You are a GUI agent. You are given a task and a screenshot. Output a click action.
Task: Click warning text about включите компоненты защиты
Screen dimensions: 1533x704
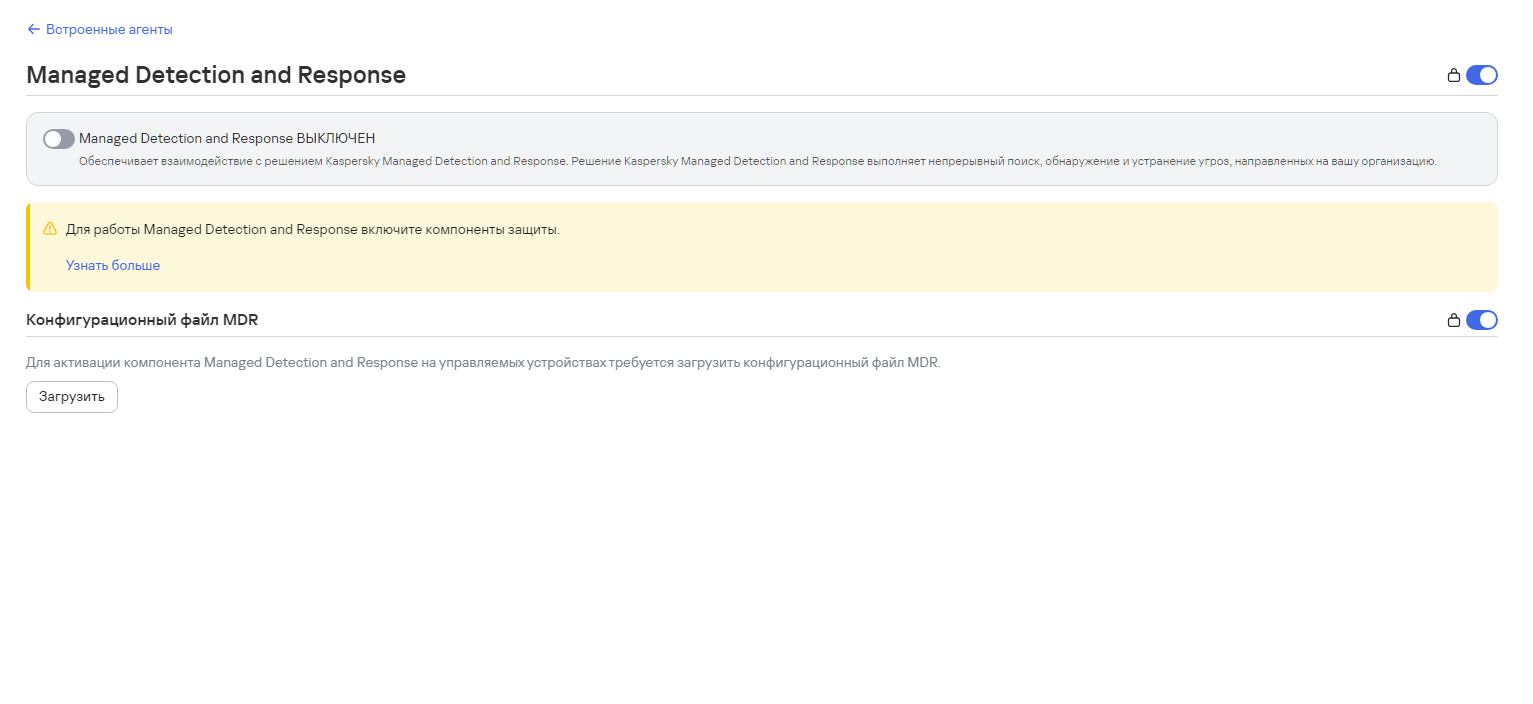pyautogui.click(x=313, y=229)
